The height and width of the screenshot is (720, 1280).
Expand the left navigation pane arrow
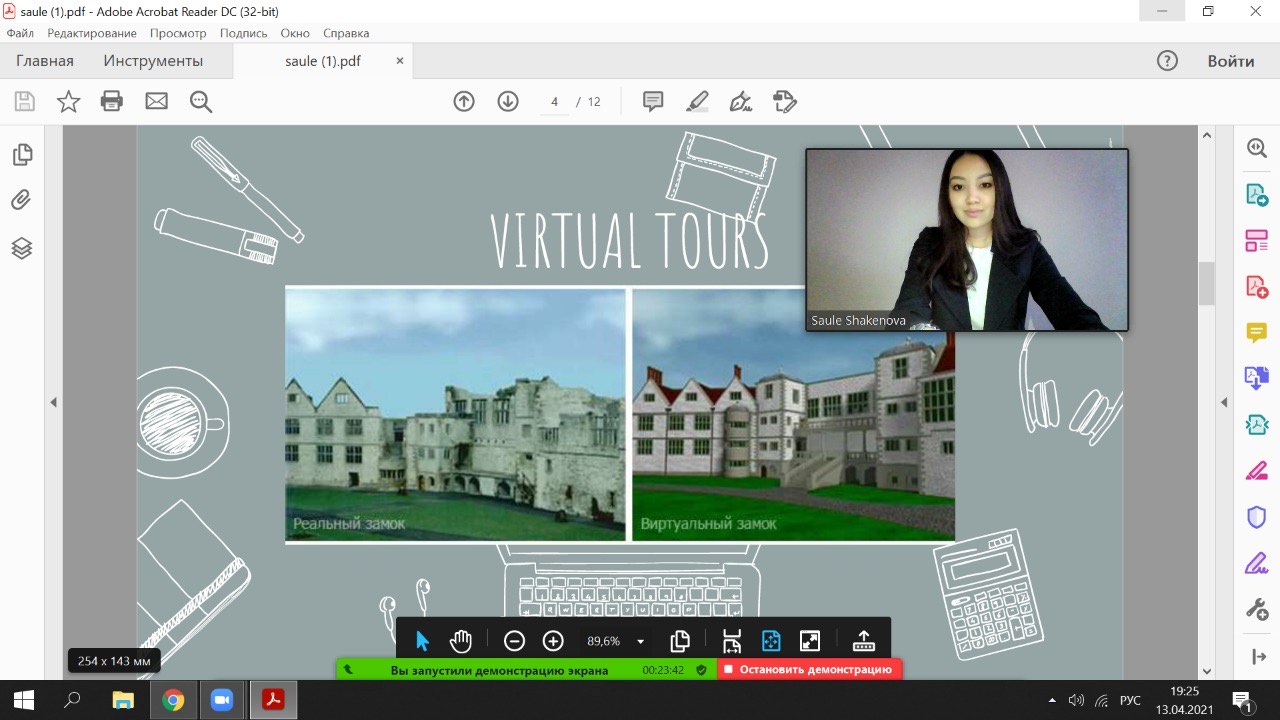(54, 402)
